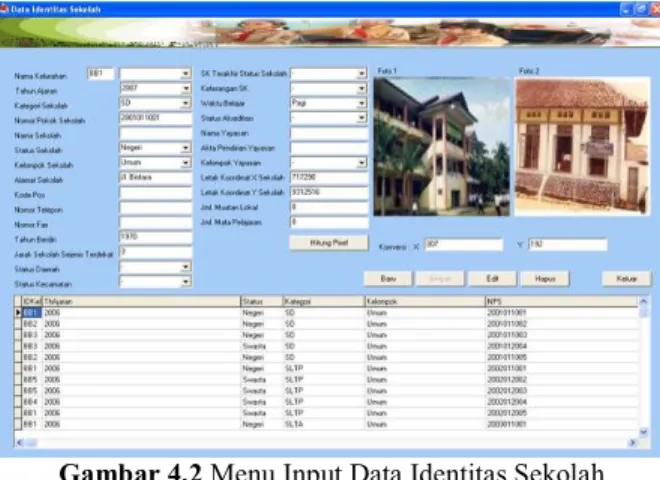Image resolution: width=660 pixels, height=480 pixels.
Task: Sort by ThAjaran column header
Action: point(141,301)
